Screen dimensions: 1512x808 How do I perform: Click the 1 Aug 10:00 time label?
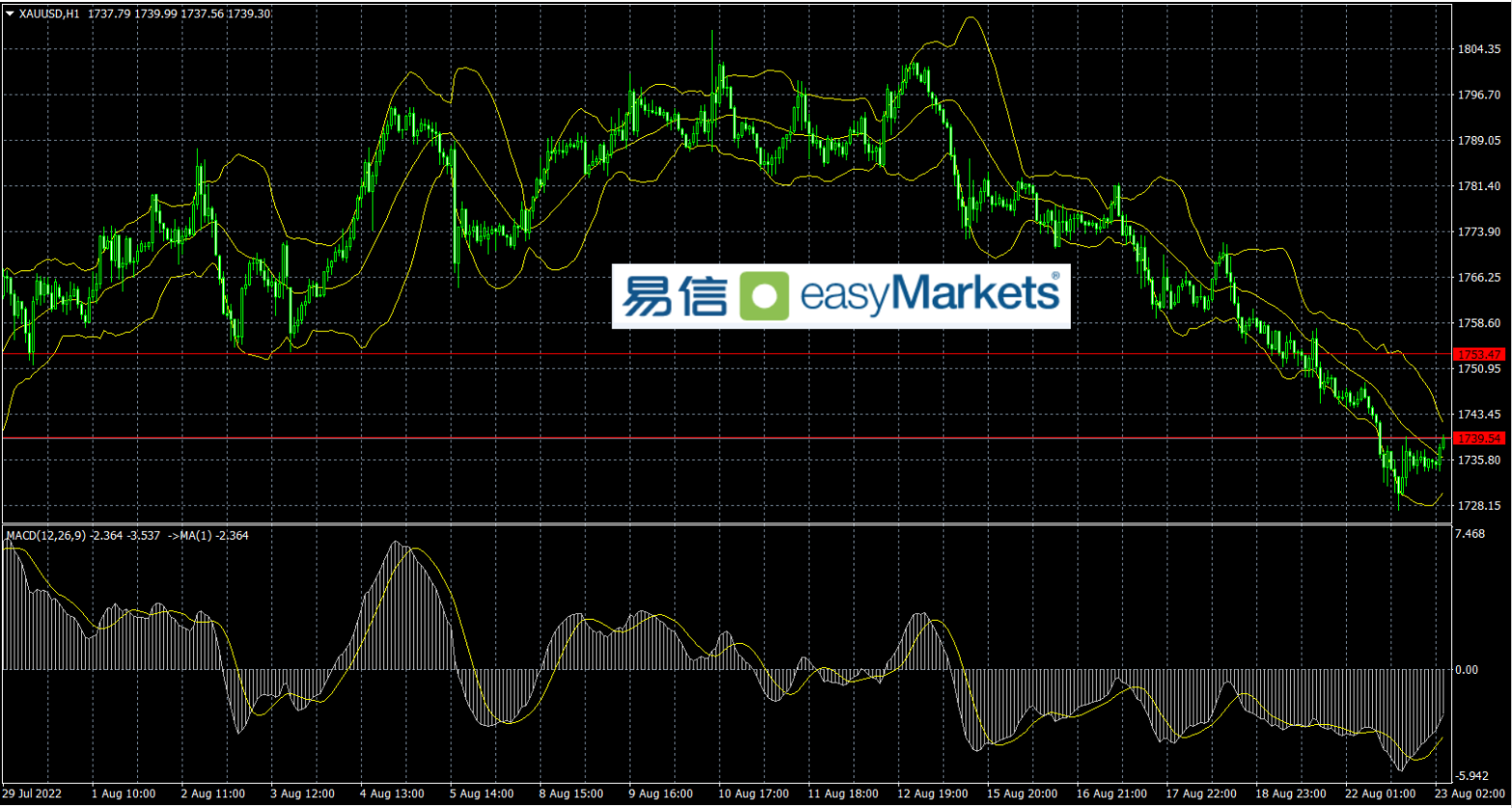124,794
